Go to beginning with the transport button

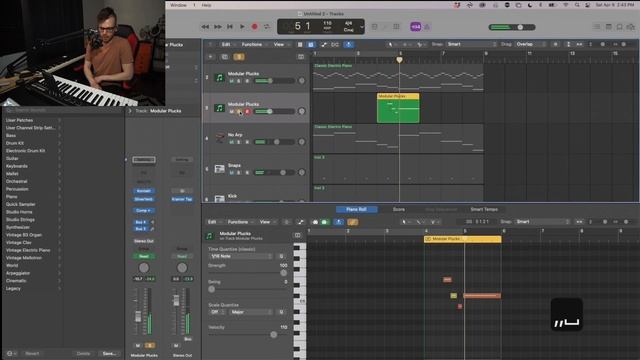[x=230, y=27]
